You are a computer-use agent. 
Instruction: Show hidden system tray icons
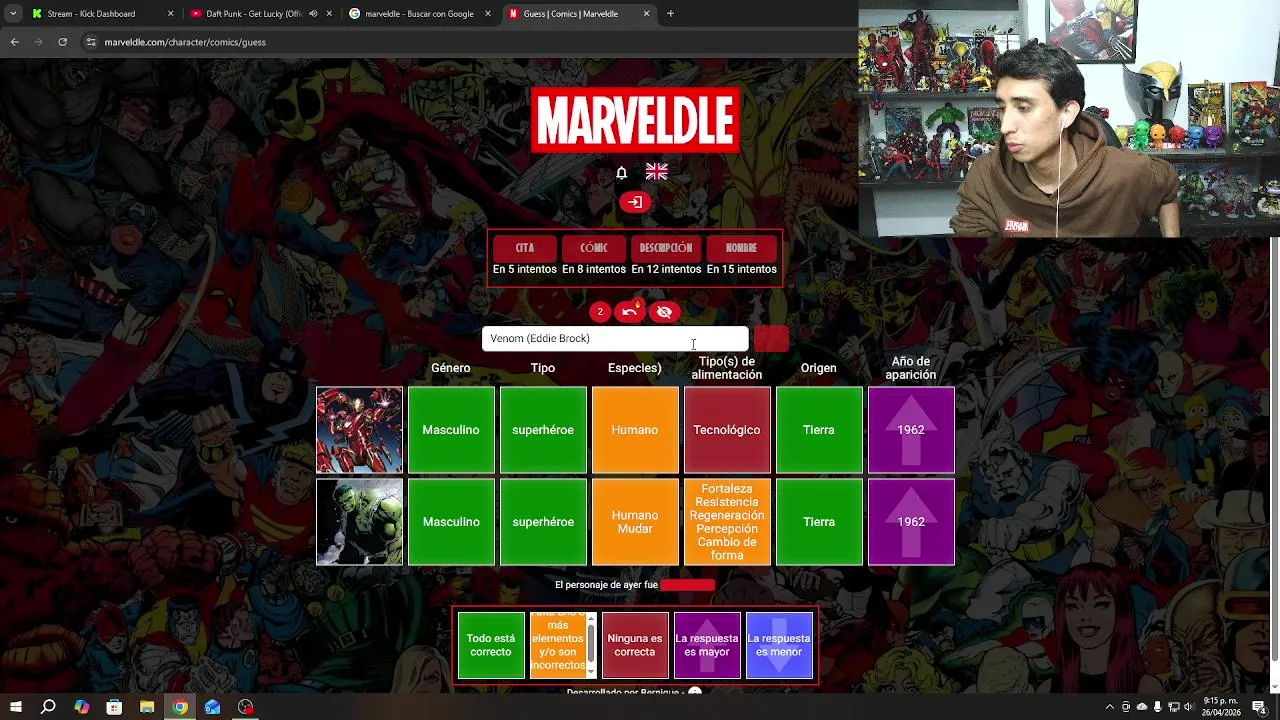point(1109,707)
